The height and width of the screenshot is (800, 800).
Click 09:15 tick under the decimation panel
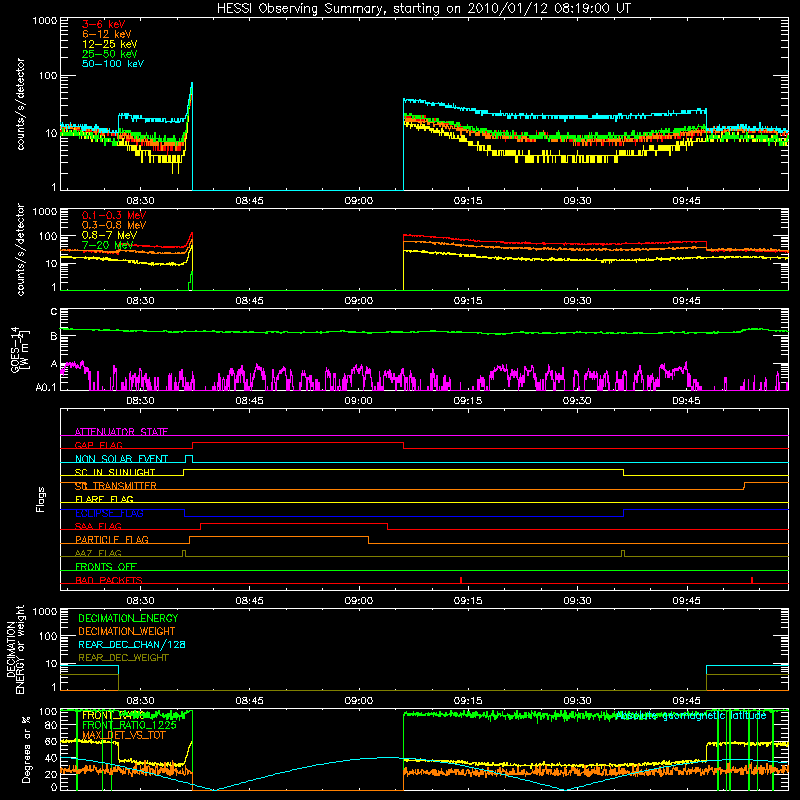pyautogui.click(x=468, y=701)
